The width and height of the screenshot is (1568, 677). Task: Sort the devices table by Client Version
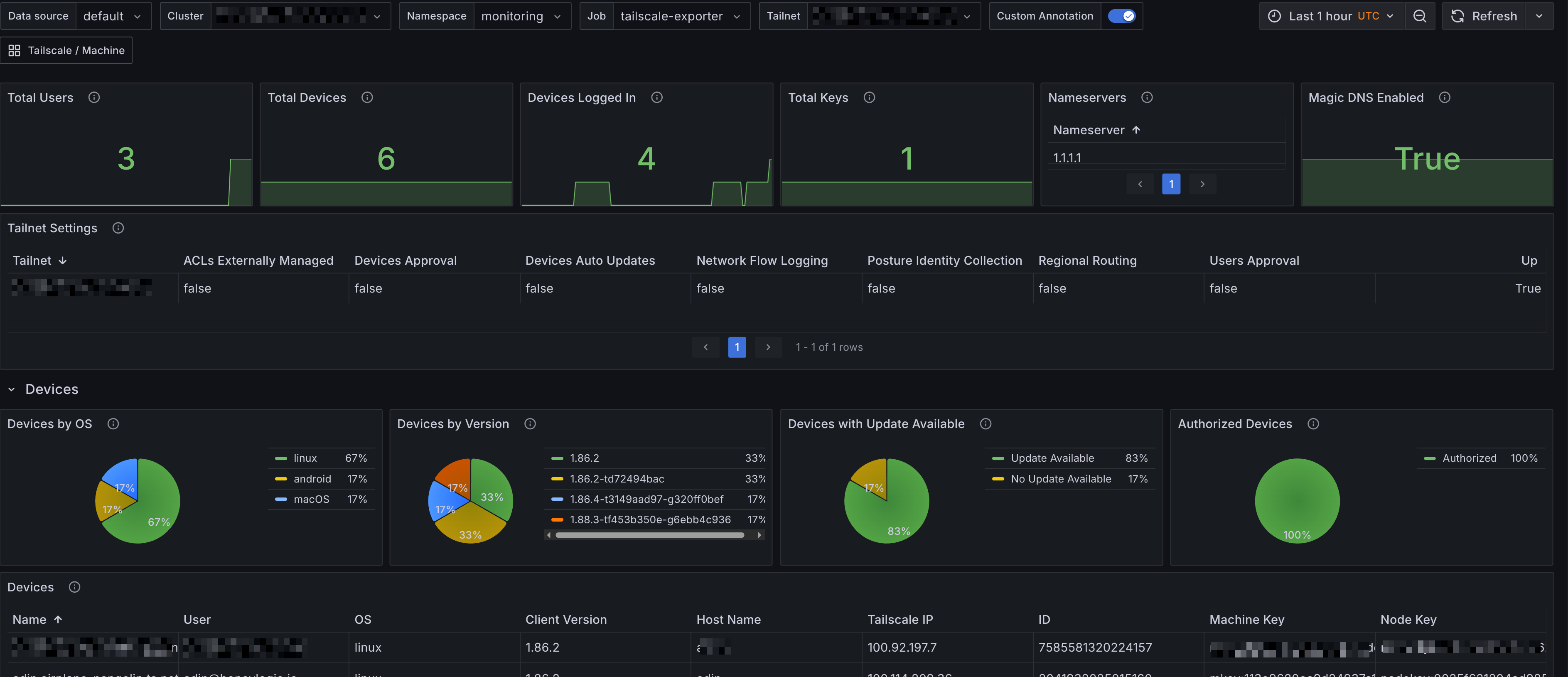click(x=565, y=619)
